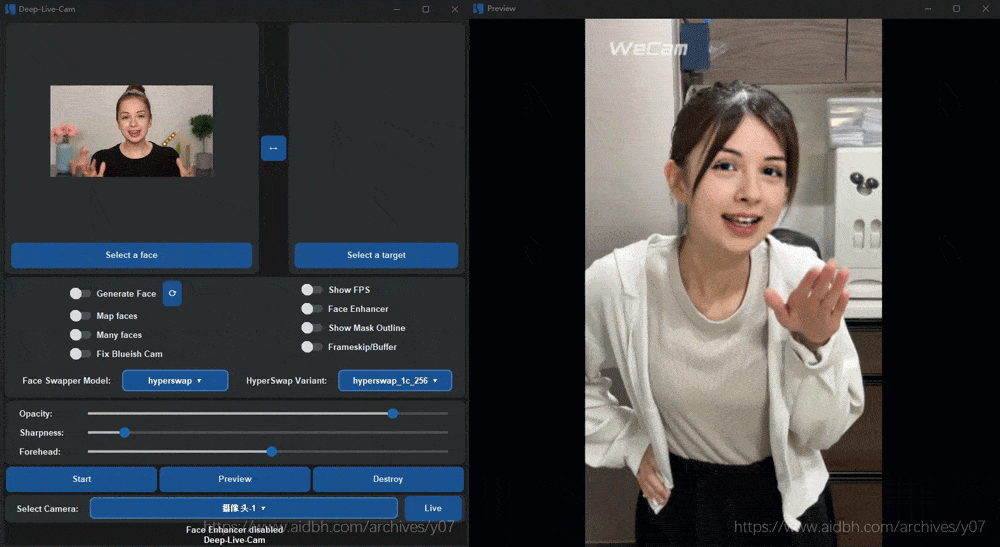The image size is (1000, 547).
Task: Maximize the Preview window
Action: coord(955,9)
